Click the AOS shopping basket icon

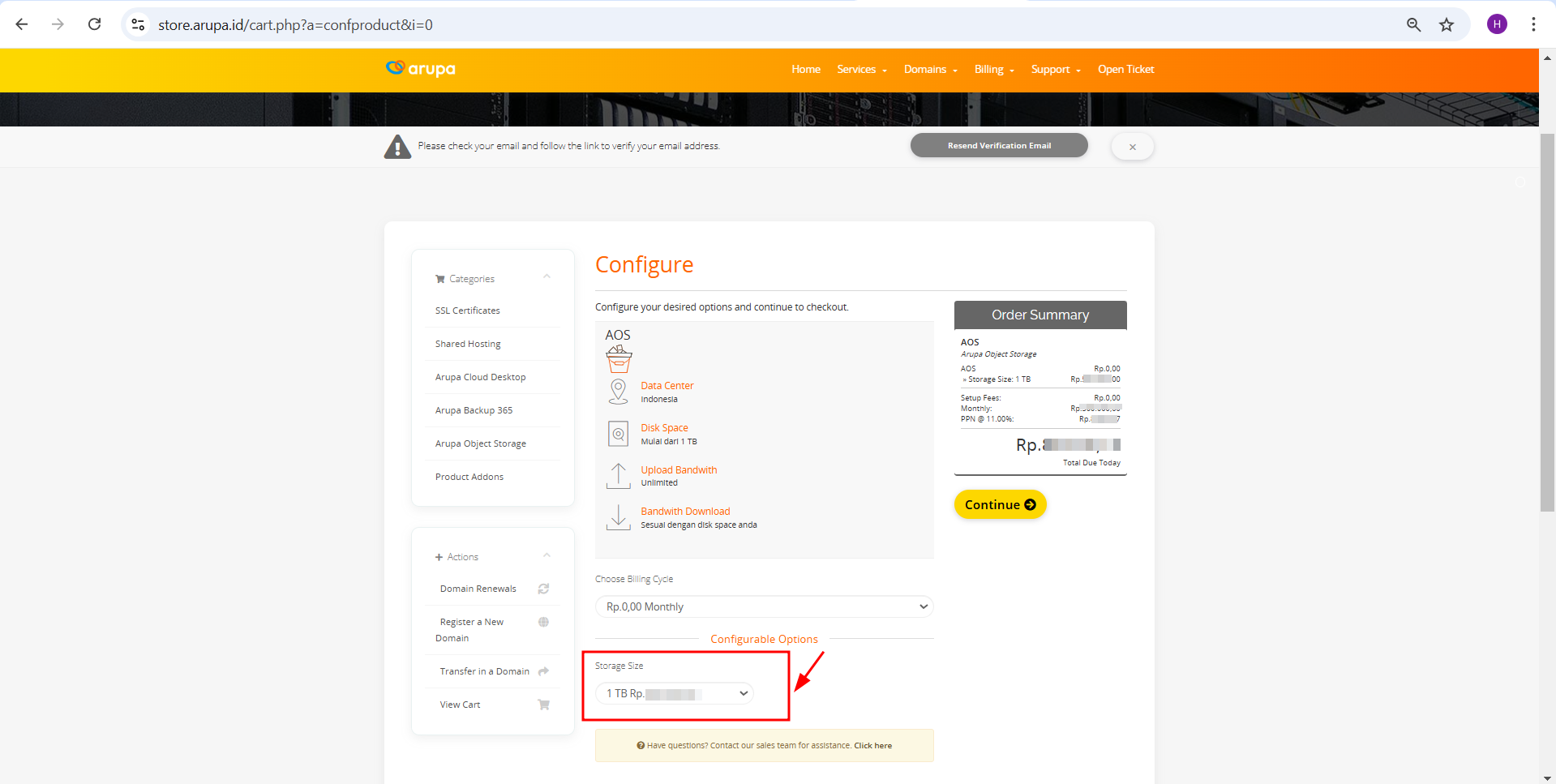point(619,358)
